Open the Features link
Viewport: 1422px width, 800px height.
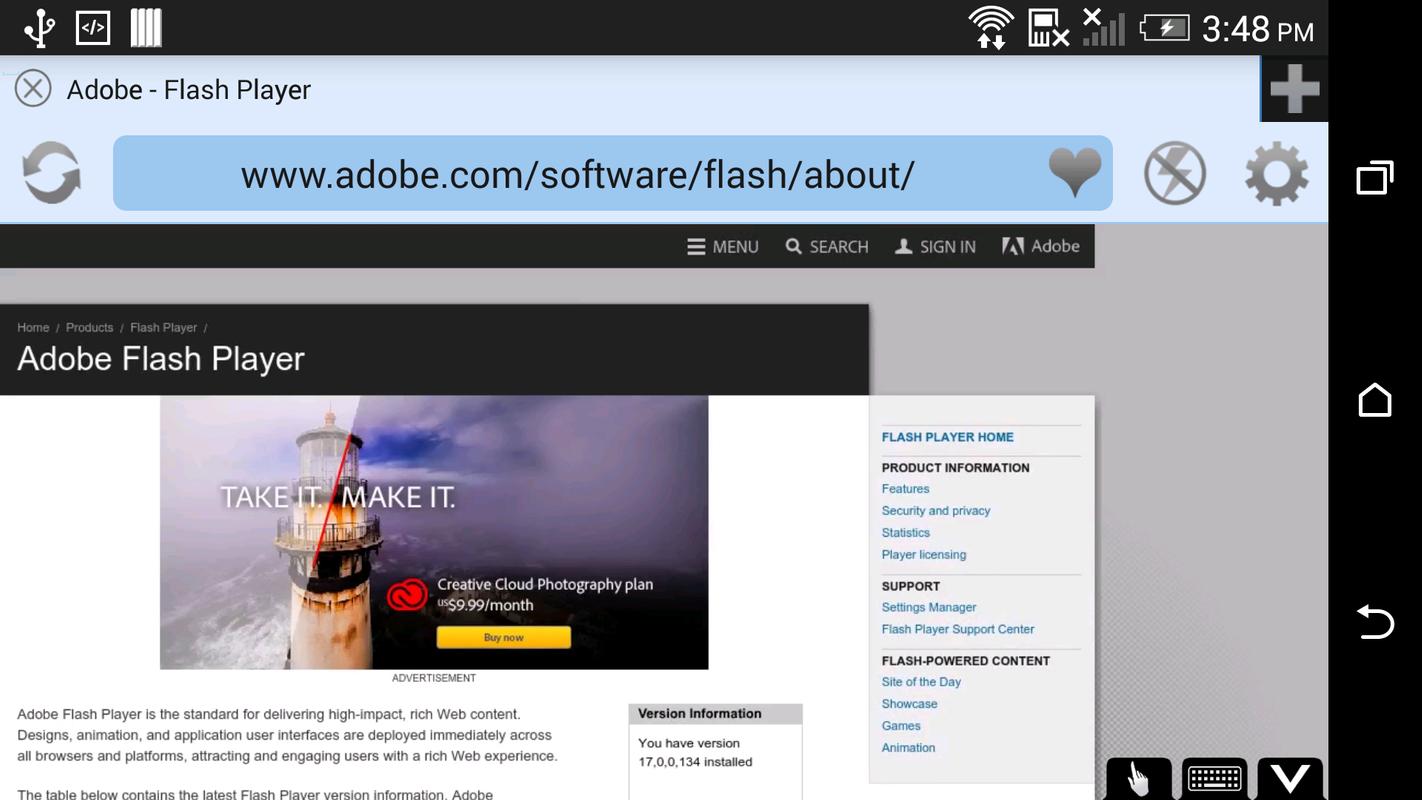[x=905, y=489]
